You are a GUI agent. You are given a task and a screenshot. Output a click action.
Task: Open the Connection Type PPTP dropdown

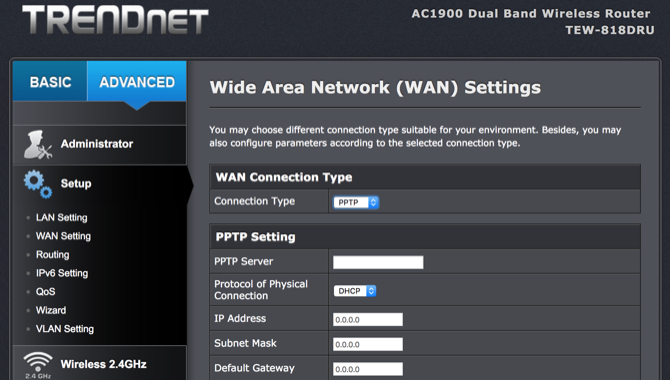[x=356, y=202]
